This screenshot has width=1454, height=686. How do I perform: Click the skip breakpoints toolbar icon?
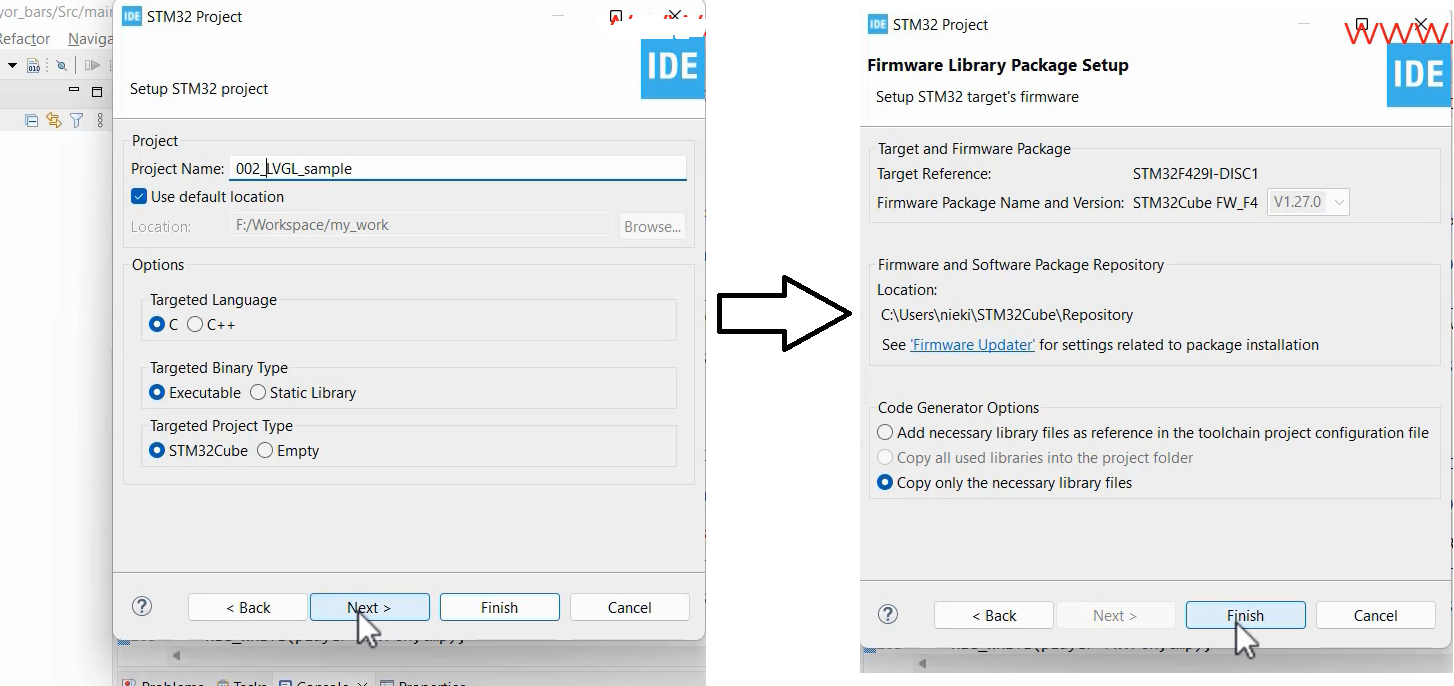pos(61,66)
